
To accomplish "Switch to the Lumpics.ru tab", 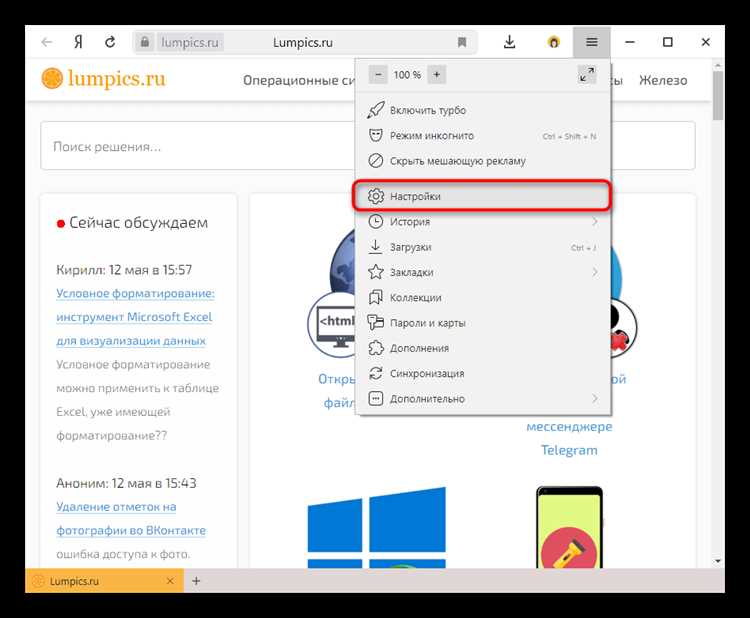I will pyautogui.click(x=104, y=581).
